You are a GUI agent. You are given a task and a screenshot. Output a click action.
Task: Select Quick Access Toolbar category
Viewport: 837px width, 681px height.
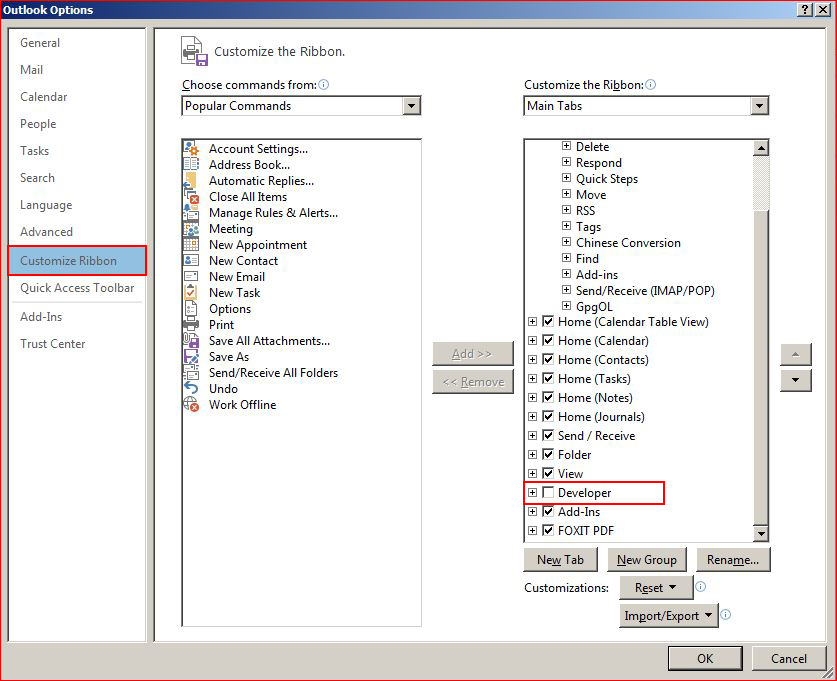[77, 288]
